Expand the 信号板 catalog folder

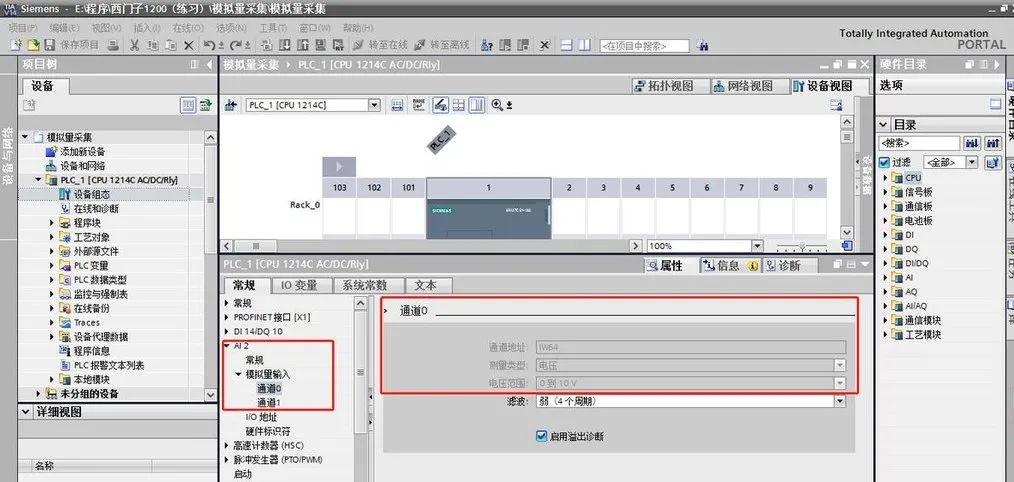click(x=886, y=192)
